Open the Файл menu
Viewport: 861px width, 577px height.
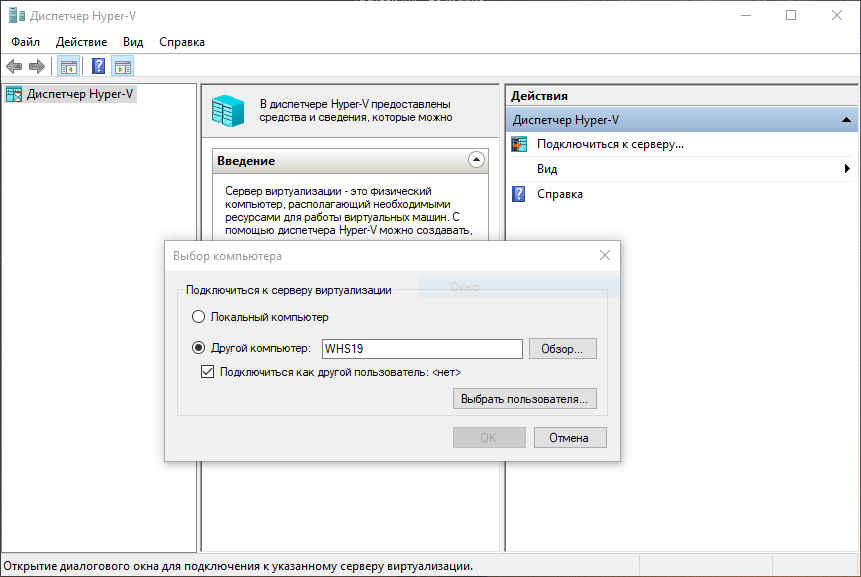[25, 42]
